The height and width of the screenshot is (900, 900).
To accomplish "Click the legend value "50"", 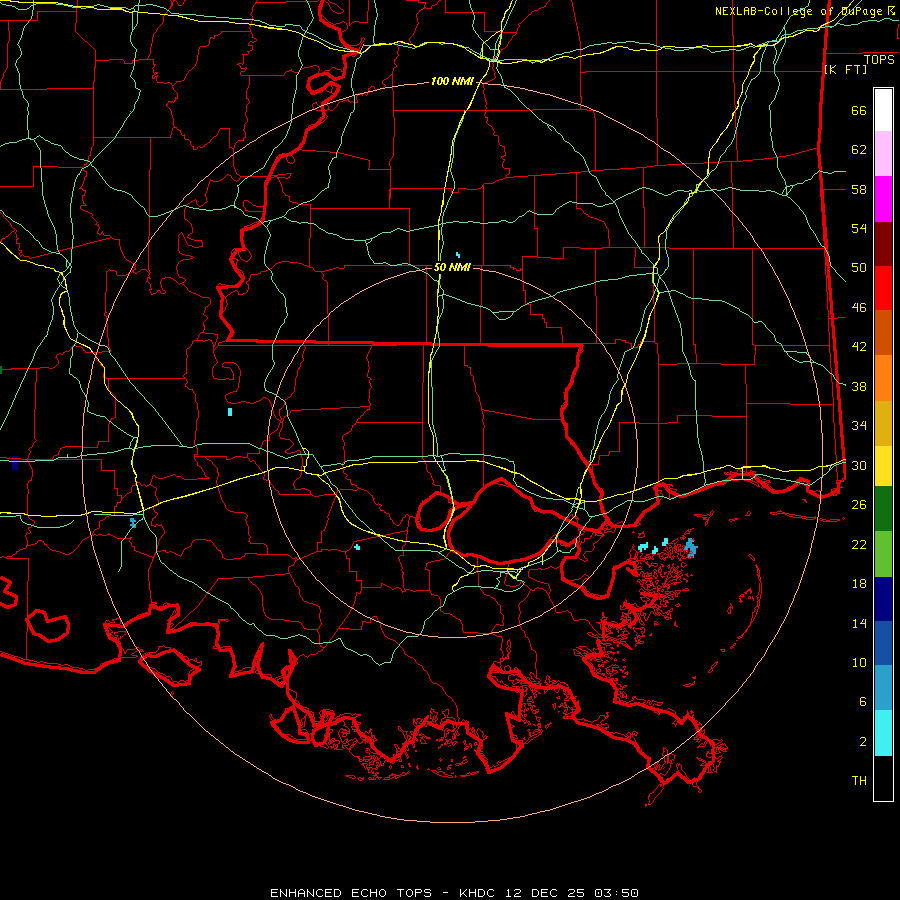I will pos(859,267).
